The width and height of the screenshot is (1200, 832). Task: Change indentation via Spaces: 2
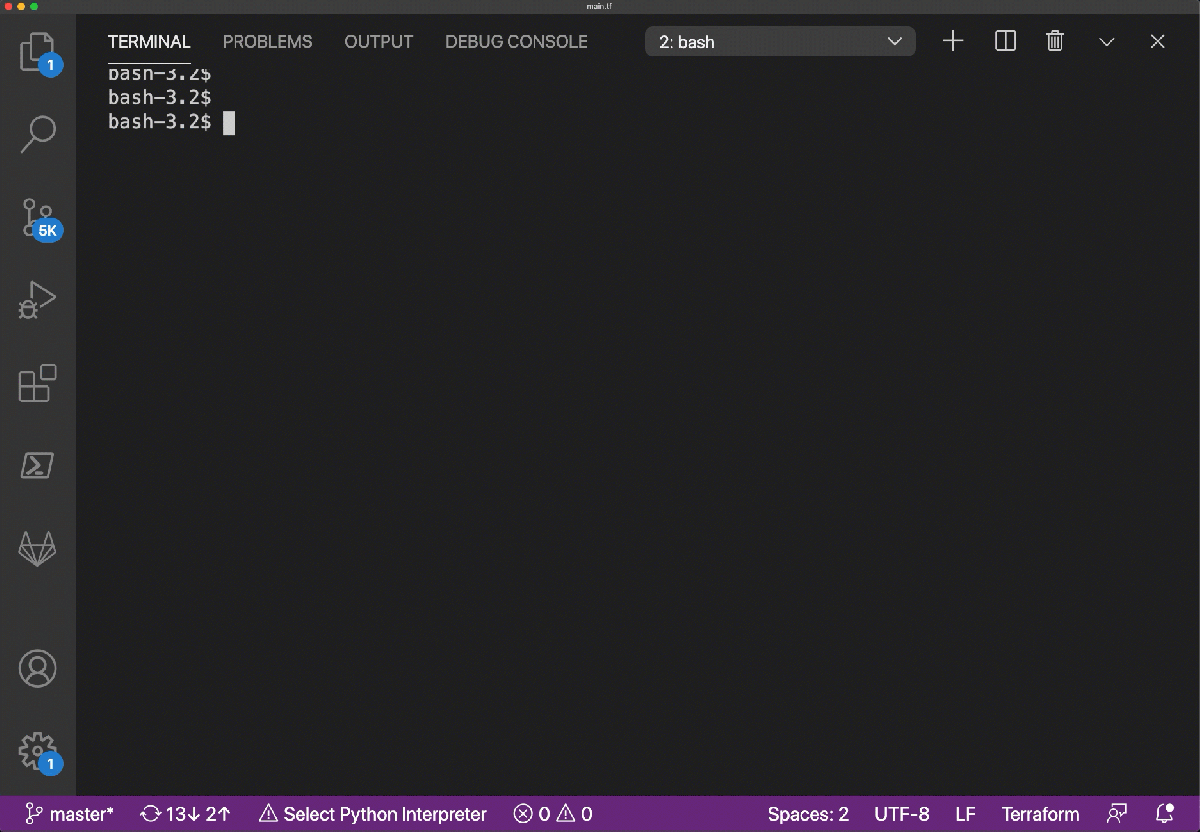pyautogui.click(x=808, y=814)
